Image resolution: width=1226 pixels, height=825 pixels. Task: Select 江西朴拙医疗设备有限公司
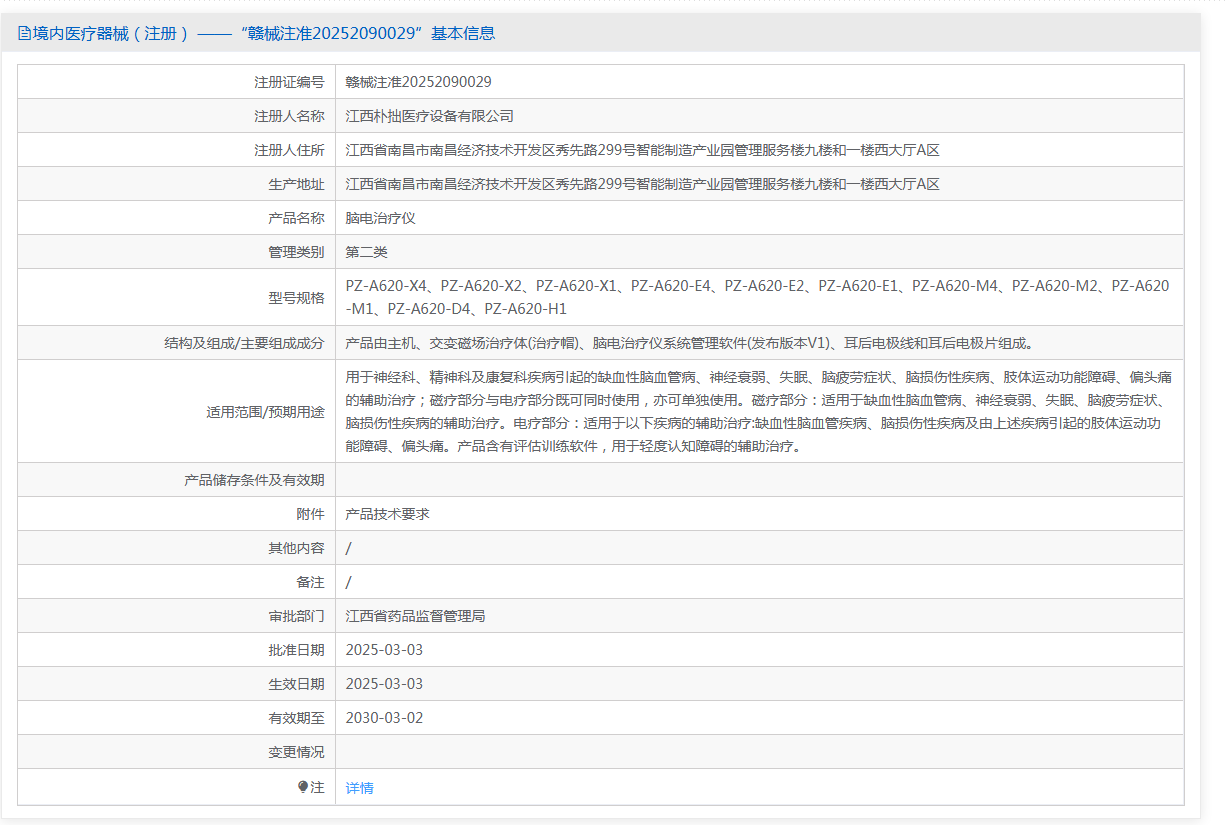click(430, 116)
